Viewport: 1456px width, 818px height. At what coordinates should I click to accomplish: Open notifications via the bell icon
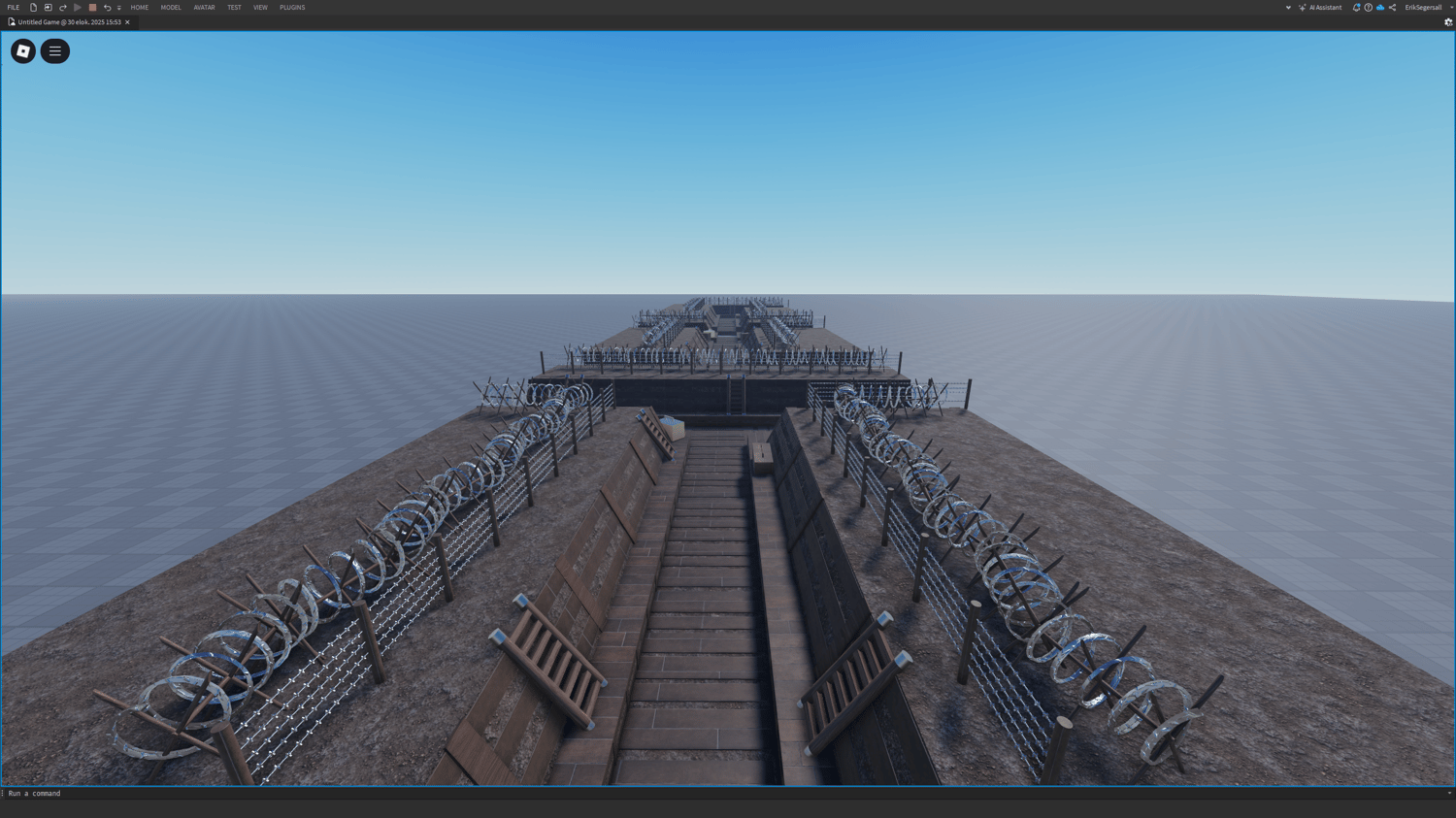[x=1356, y=8]
